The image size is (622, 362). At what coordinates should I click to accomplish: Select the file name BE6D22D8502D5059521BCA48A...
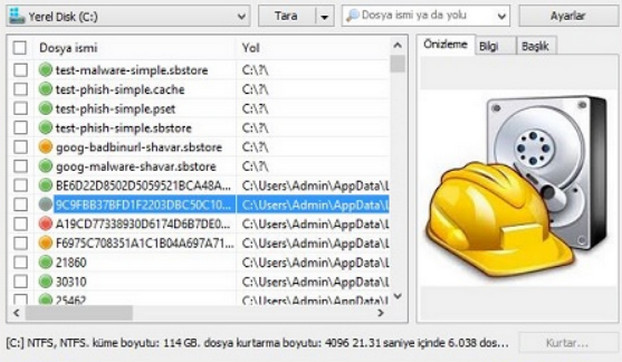[143, 186]
